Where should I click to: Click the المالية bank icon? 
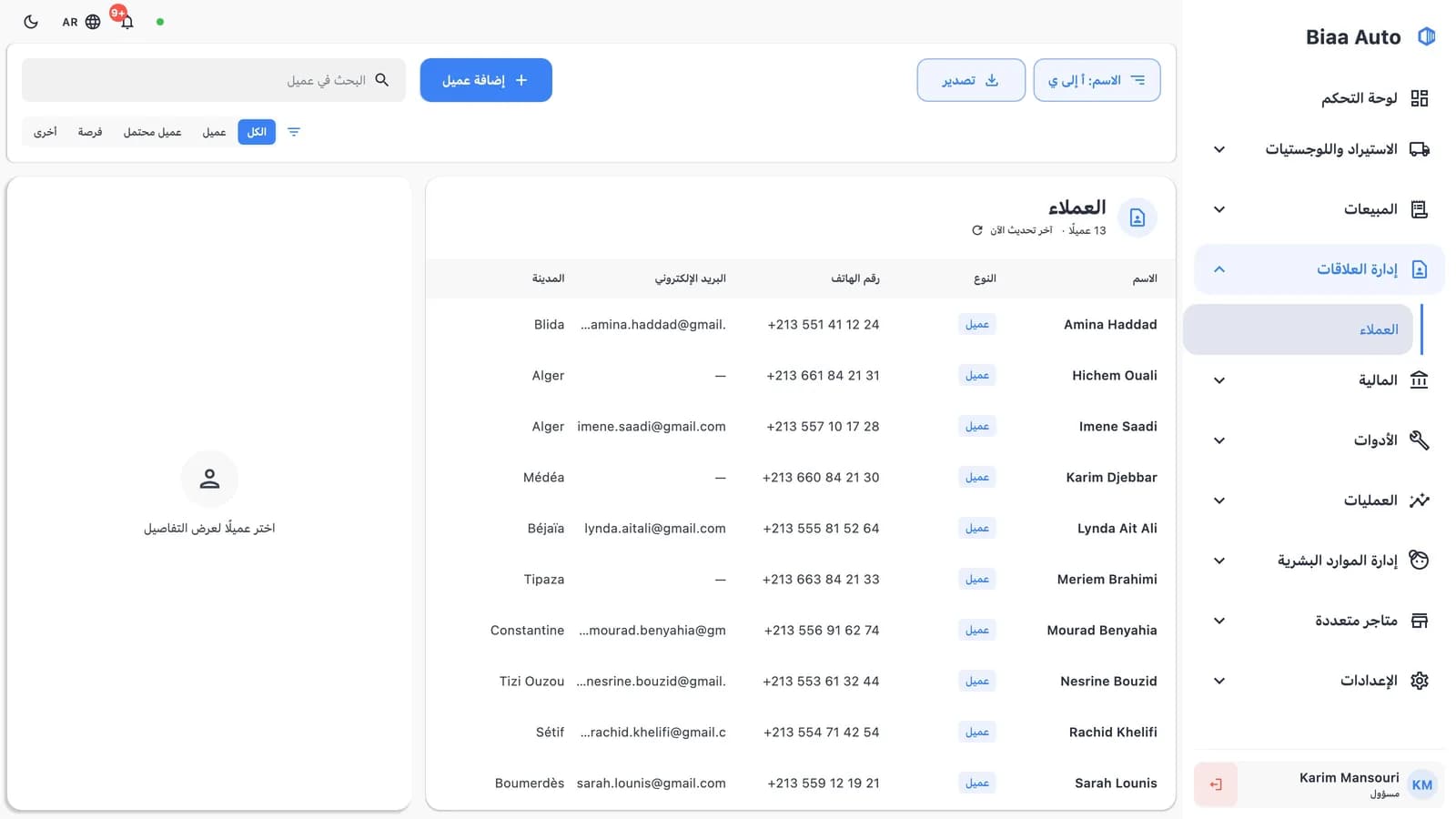click(1420, 380)
